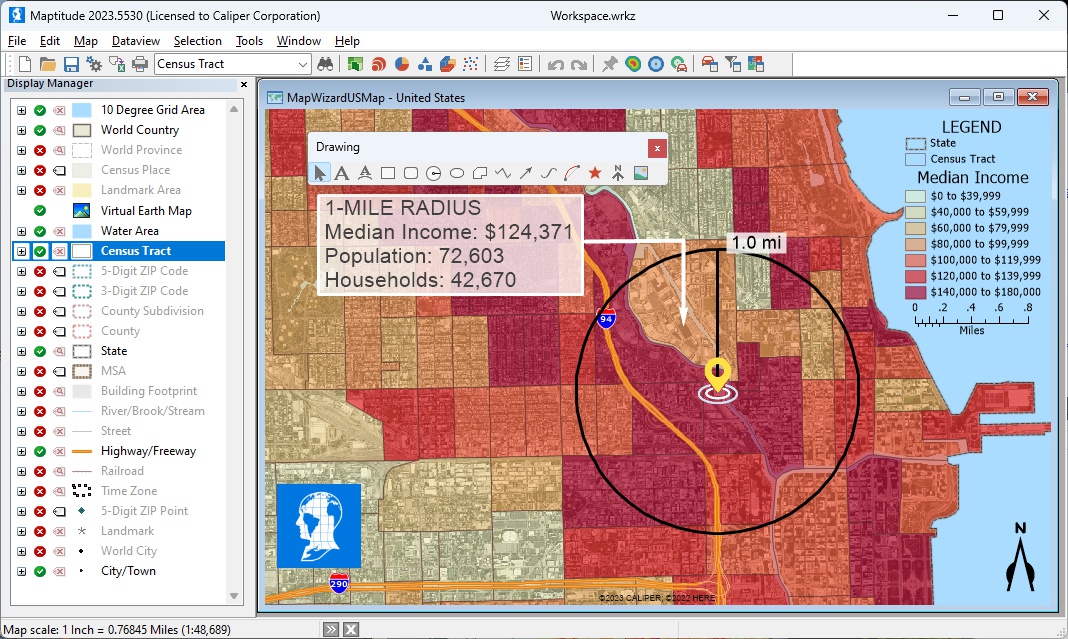The width and height of the screenshot is (1068, 639).
Task: Choose the red Star symbol tool
Action: [x=595, y=173]
